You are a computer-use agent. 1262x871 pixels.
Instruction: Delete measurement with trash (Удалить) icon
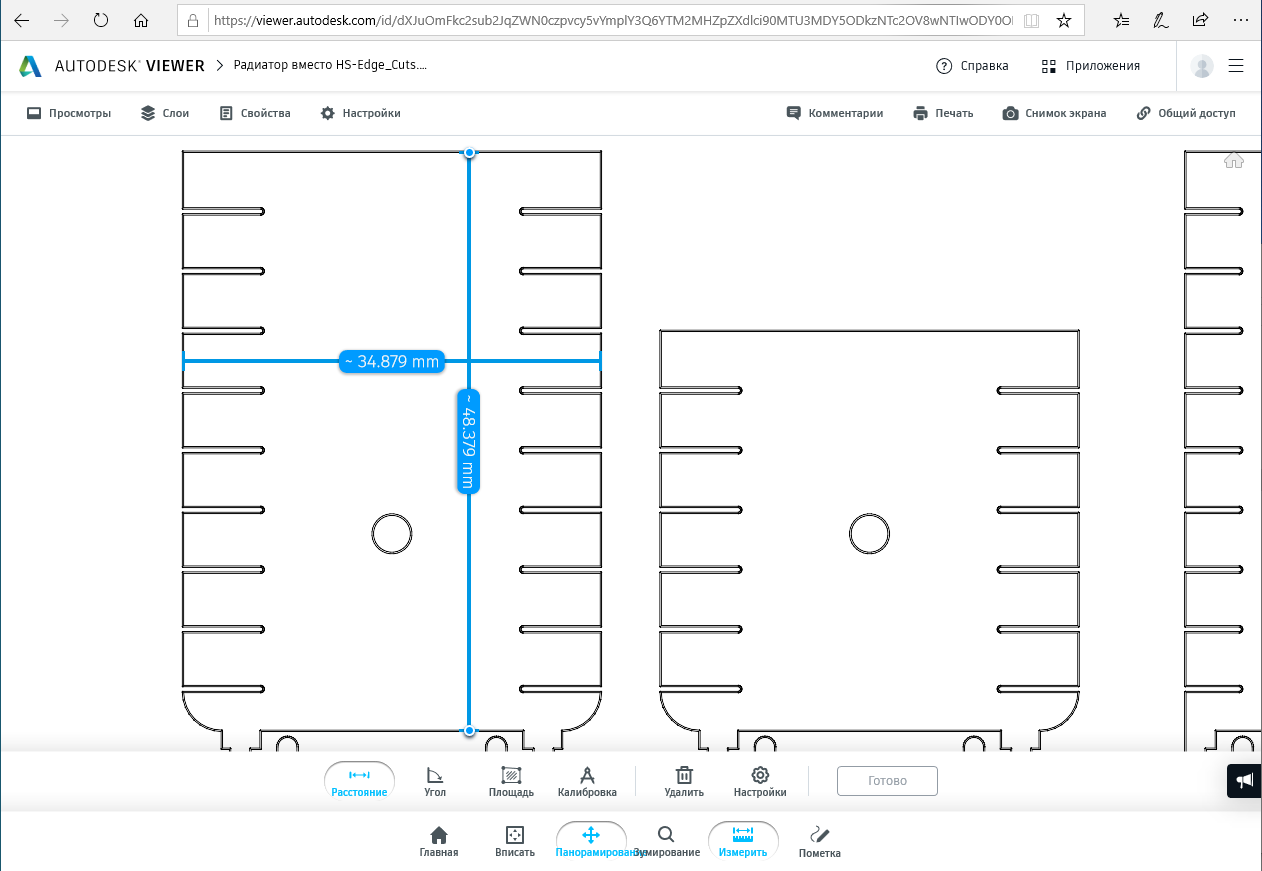[x=684, y=781]
